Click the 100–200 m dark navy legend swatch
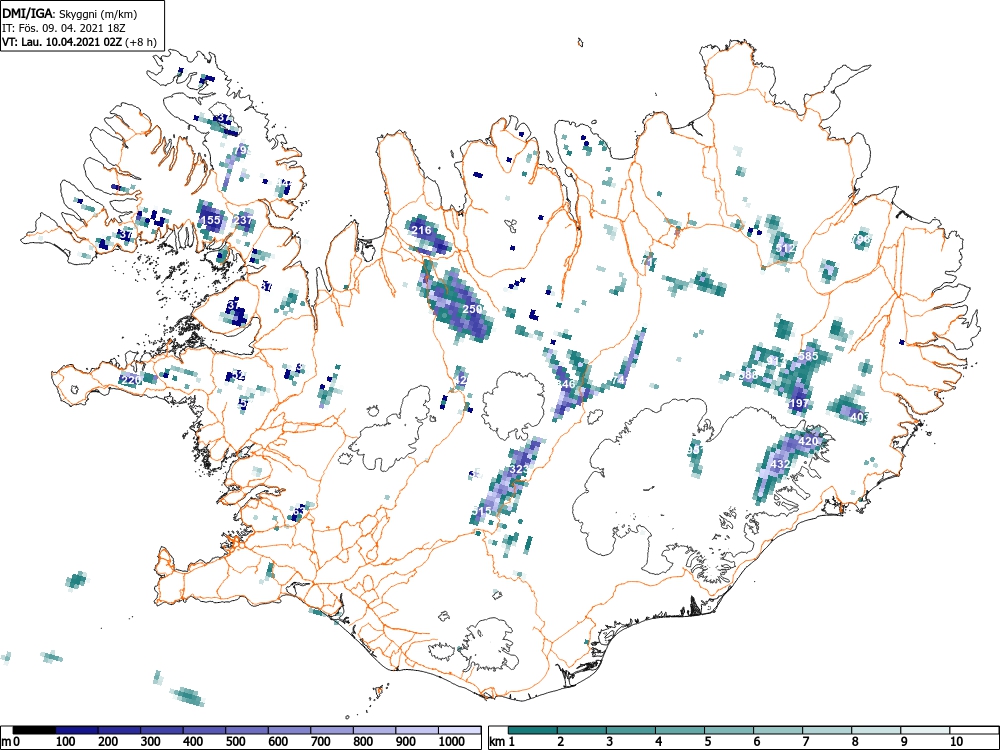 [x=77, y=730]
